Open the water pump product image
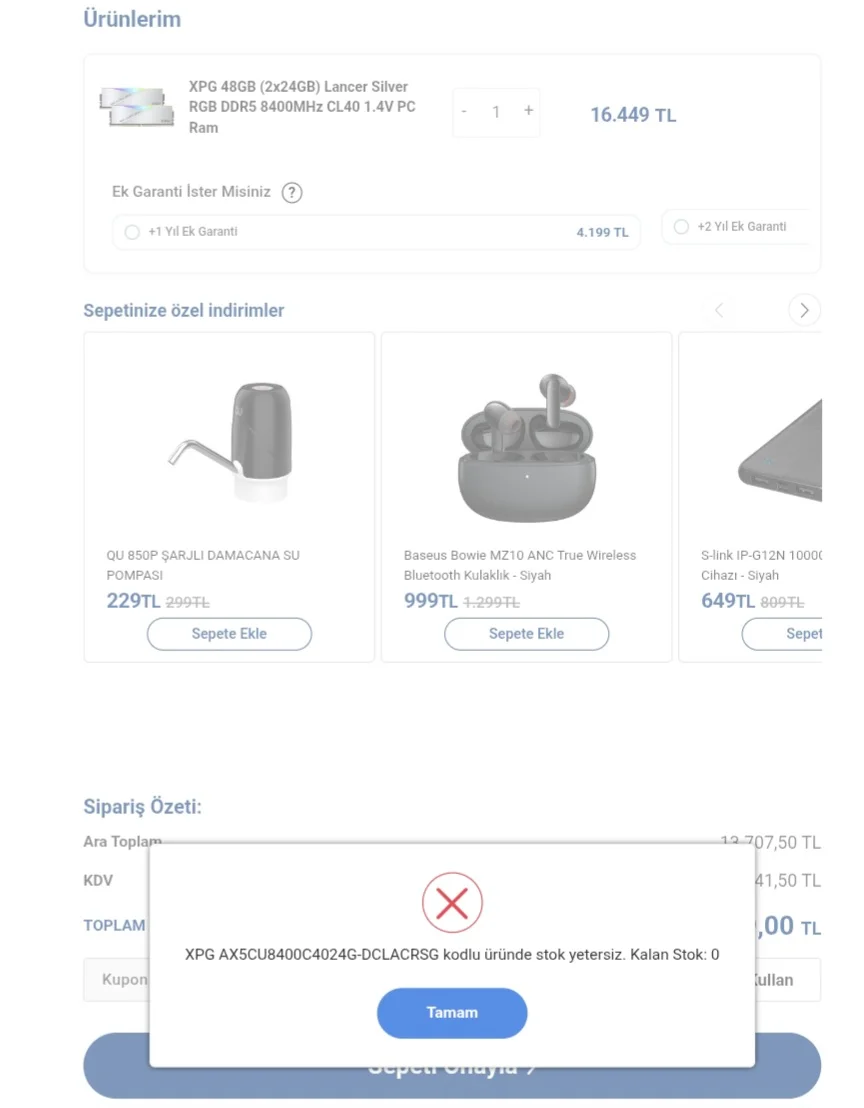Image resolution: width=864 pixels, height=1108 pixels. click(x=229, y=440)
